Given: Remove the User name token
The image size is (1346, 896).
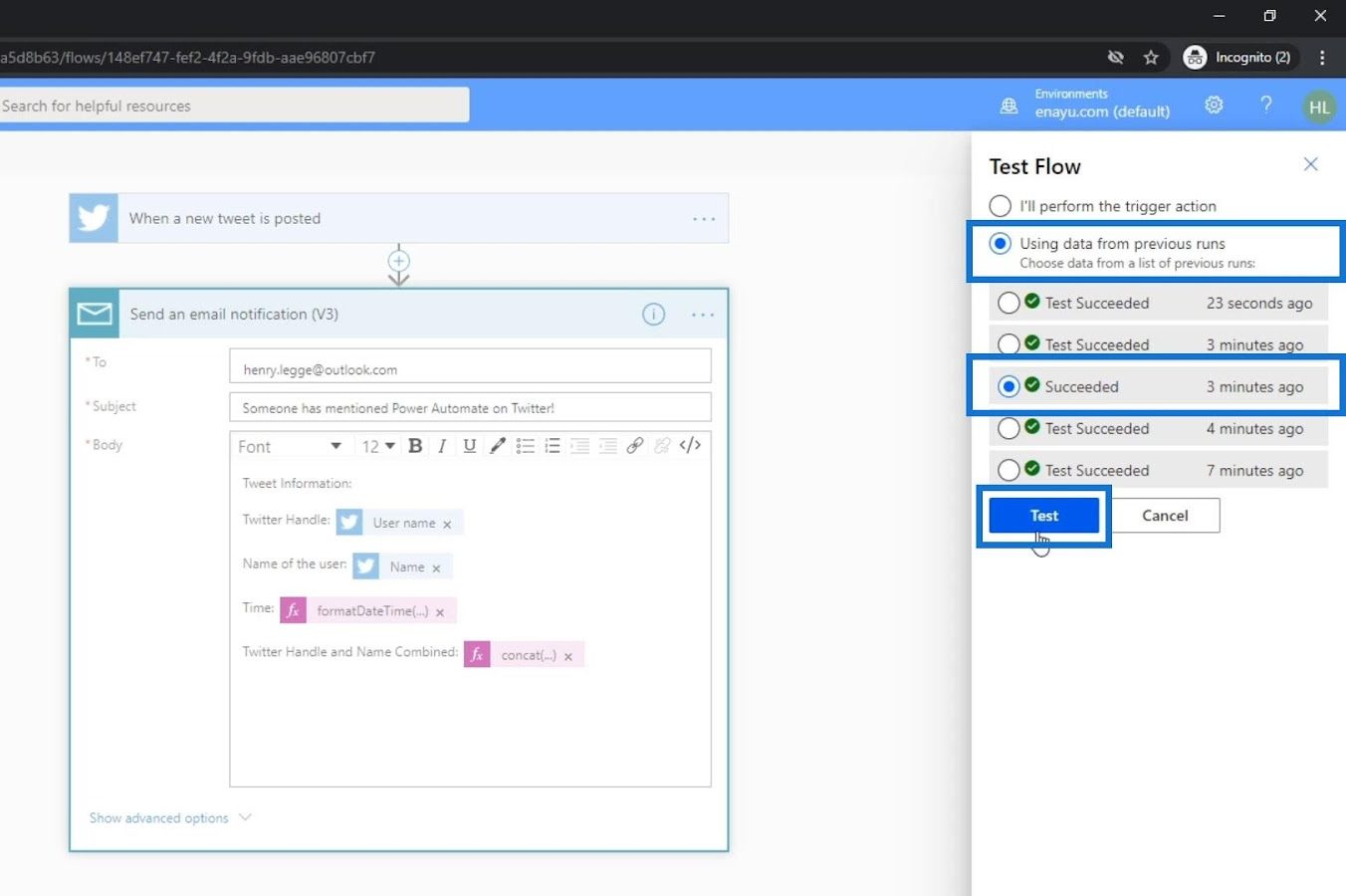Looking at the screenshot, I should coord(447,524).
